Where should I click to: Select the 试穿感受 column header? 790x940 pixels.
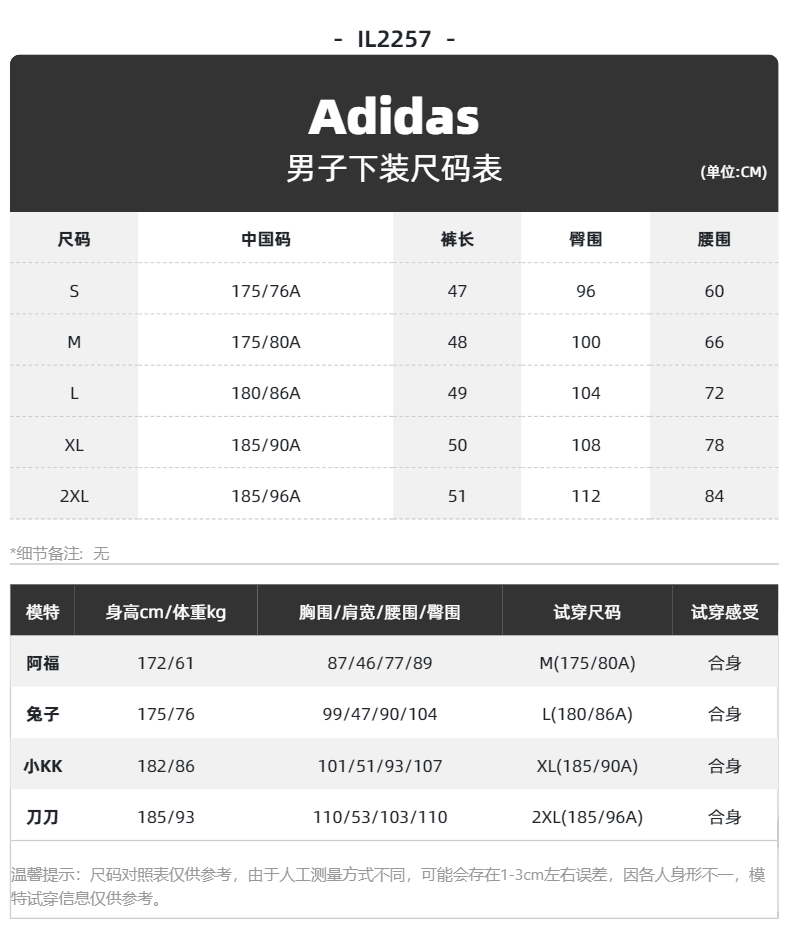[725, 612]
